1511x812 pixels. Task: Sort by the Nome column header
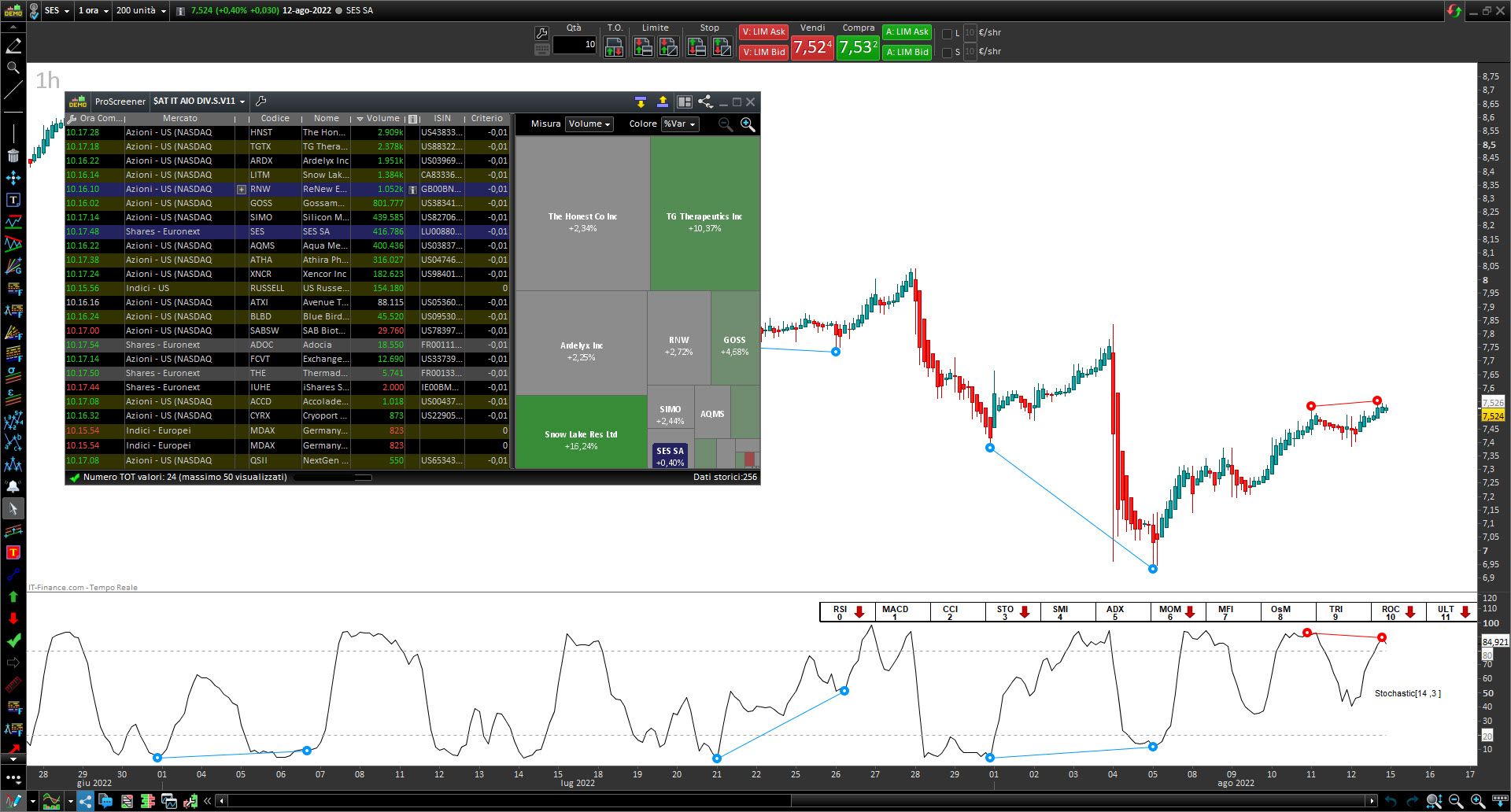[326, 119]
